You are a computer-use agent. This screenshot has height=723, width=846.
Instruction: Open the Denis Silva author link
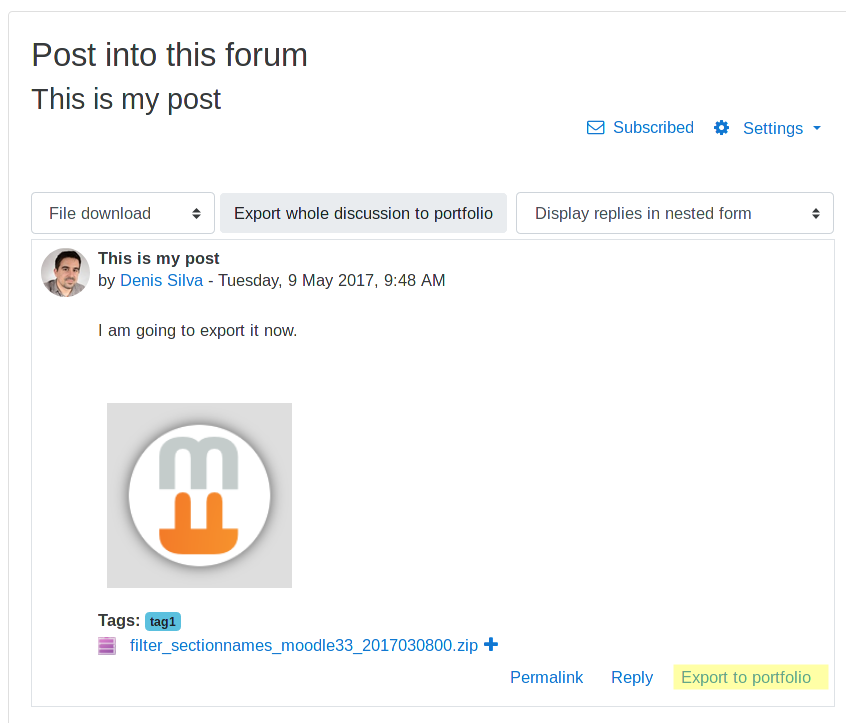click(161, 281)
